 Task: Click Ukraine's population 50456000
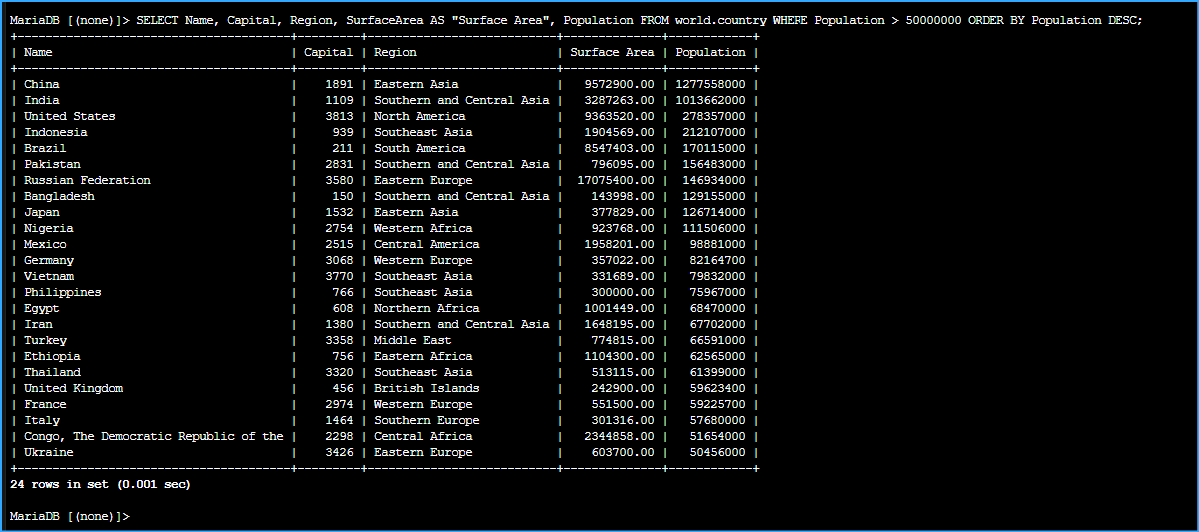[718, 453]
